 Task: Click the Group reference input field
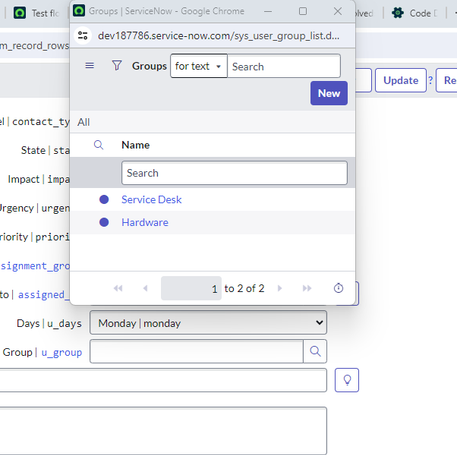click(197, 351)
